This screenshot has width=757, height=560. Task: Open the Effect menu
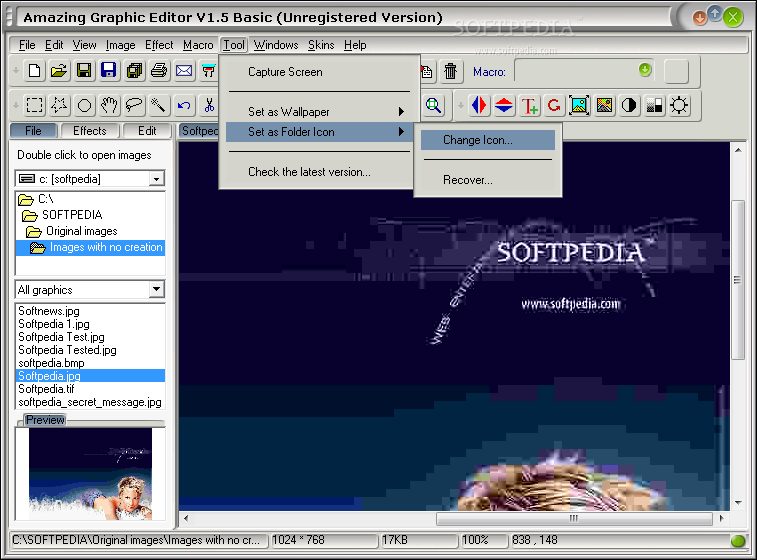point(159,45)
